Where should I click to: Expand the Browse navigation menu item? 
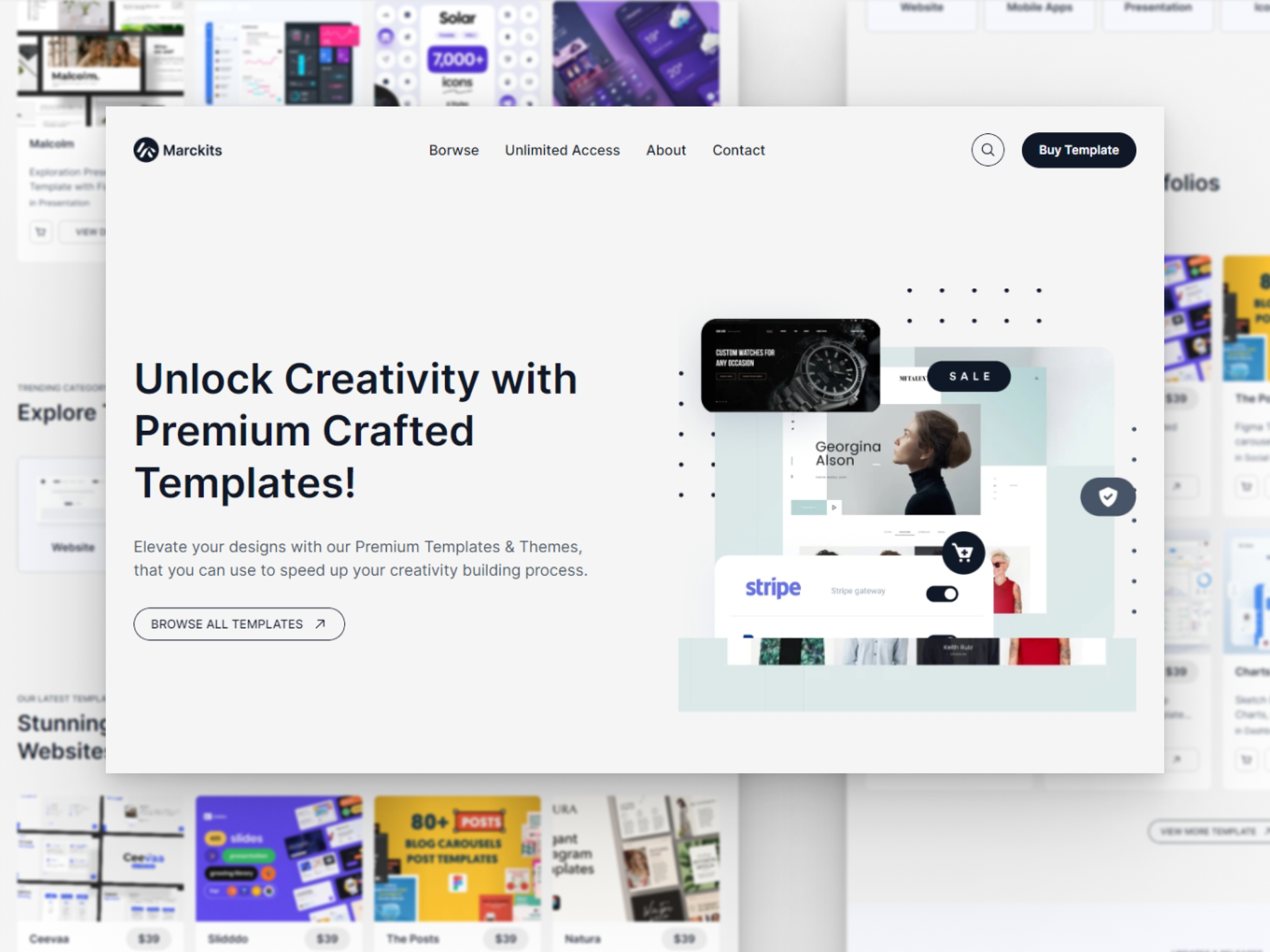click(452, 150)
